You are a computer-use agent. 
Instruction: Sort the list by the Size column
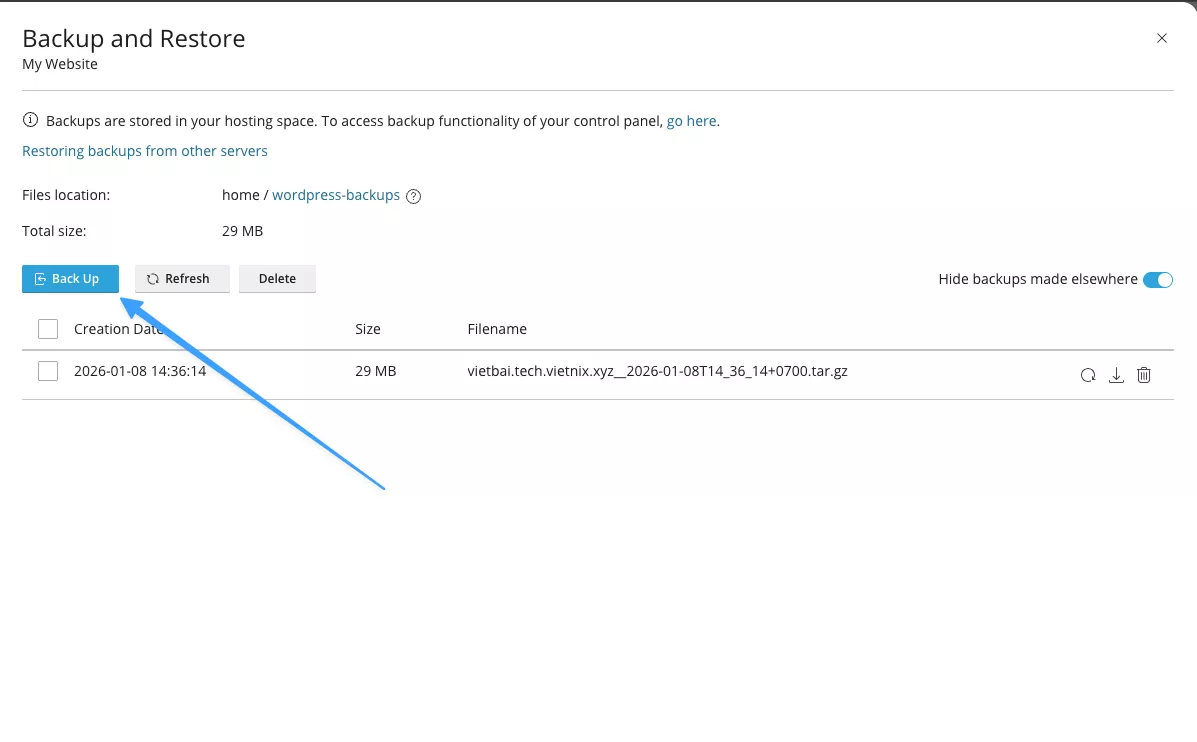367,328
